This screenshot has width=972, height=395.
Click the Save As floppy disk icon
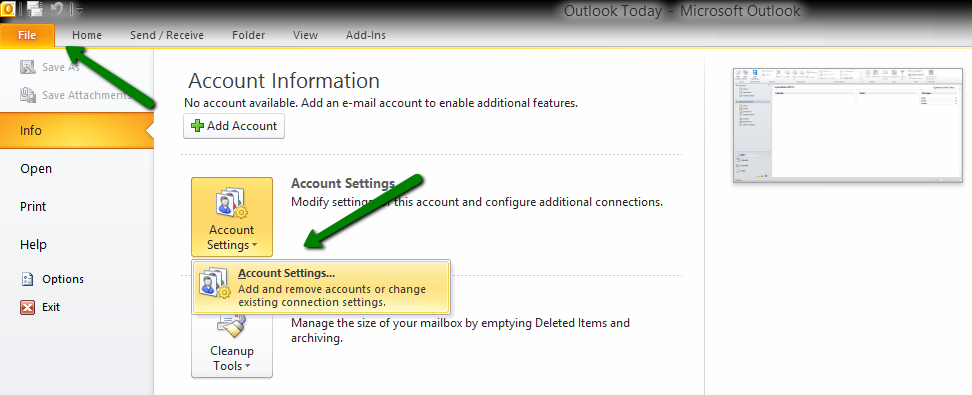(x=28, y=67)
